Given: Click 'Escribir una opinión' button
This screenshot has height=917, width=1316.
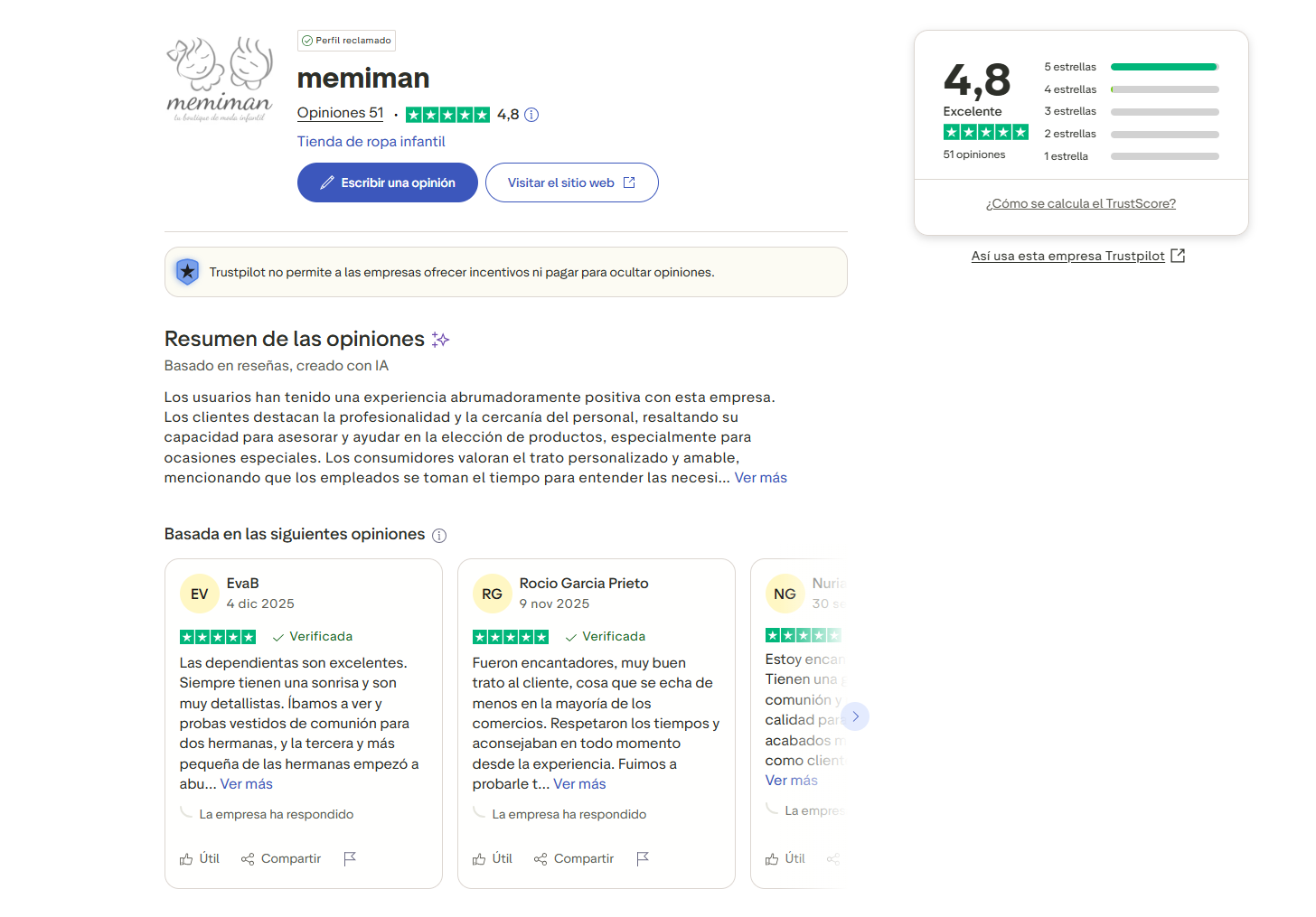Looking at the screenshot, I should pyautogui.click(x=387, y=182).
